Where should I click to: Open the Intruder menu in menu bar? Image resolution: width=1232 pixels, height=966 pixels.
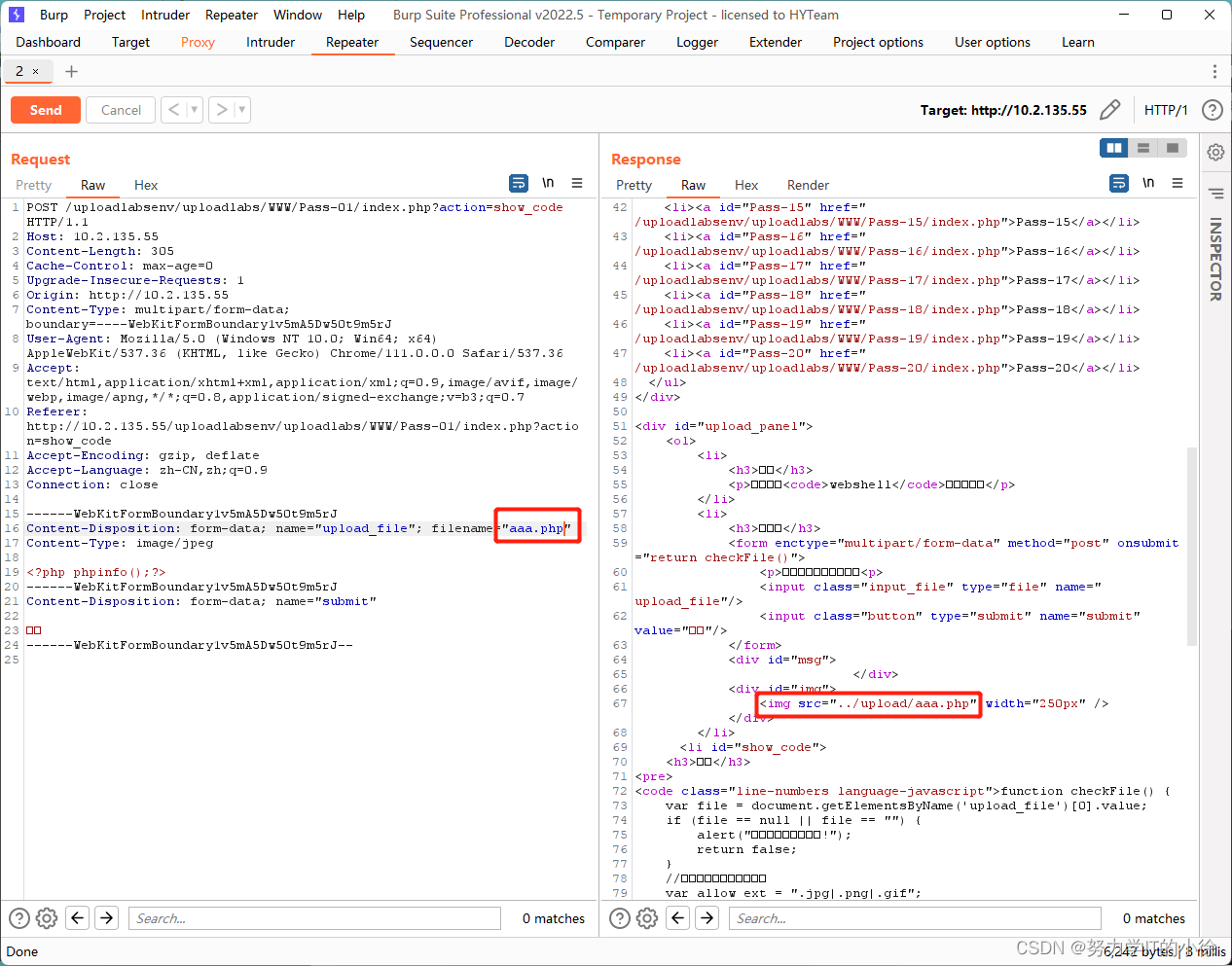(x=165, y=15)
